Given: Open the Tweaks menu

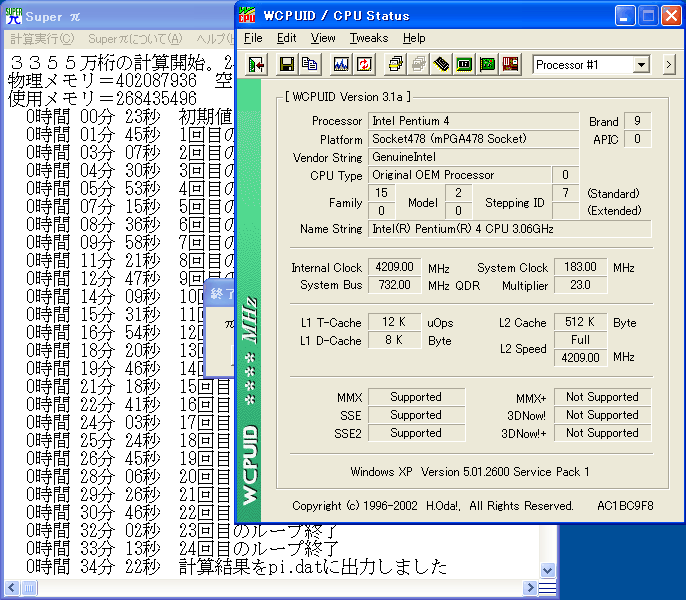Looking at the screenshot, I should [368, 38].
